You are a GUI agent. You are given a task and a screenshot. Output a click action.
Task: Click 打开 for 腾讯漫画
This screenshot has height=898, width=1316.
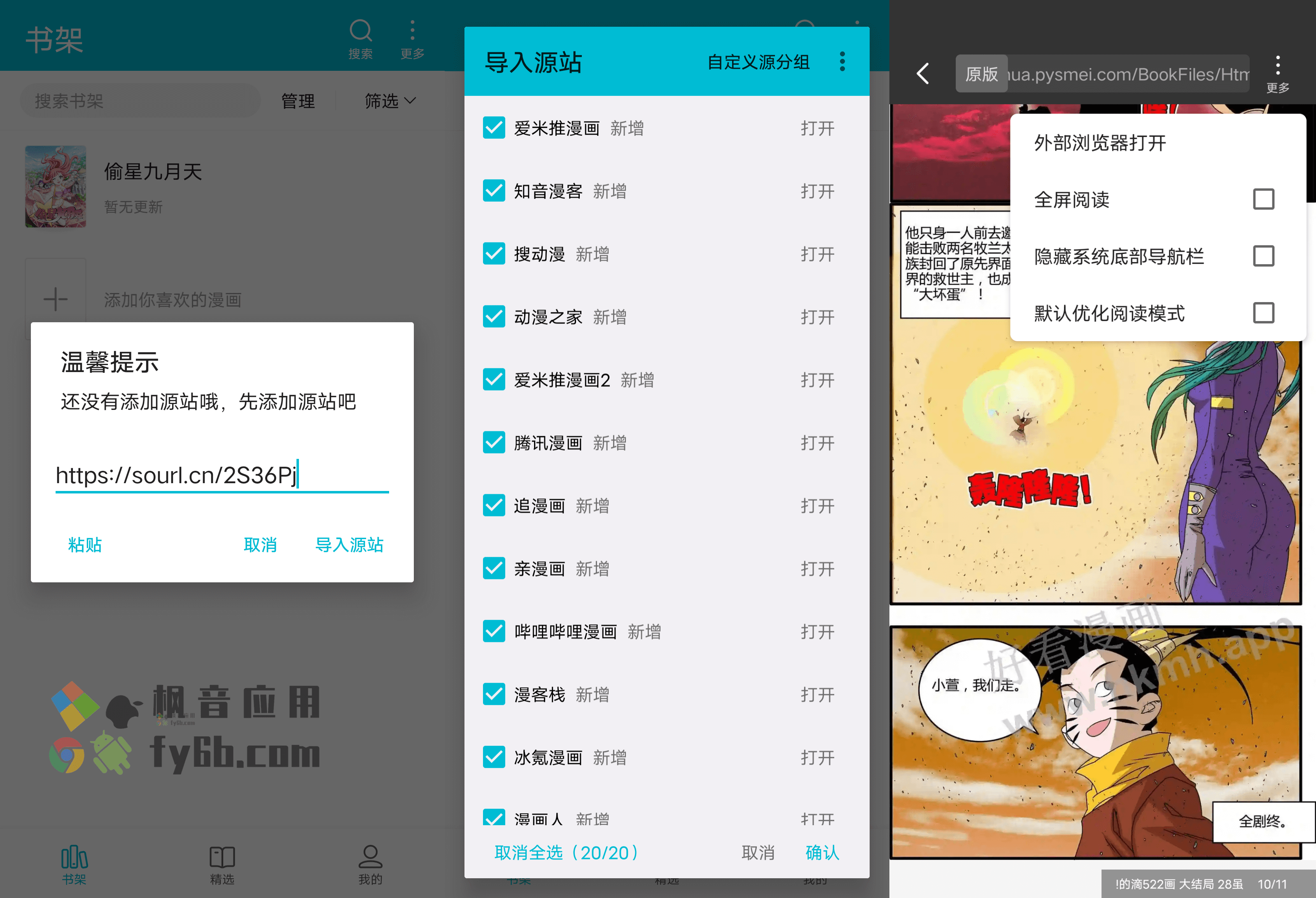817,442
